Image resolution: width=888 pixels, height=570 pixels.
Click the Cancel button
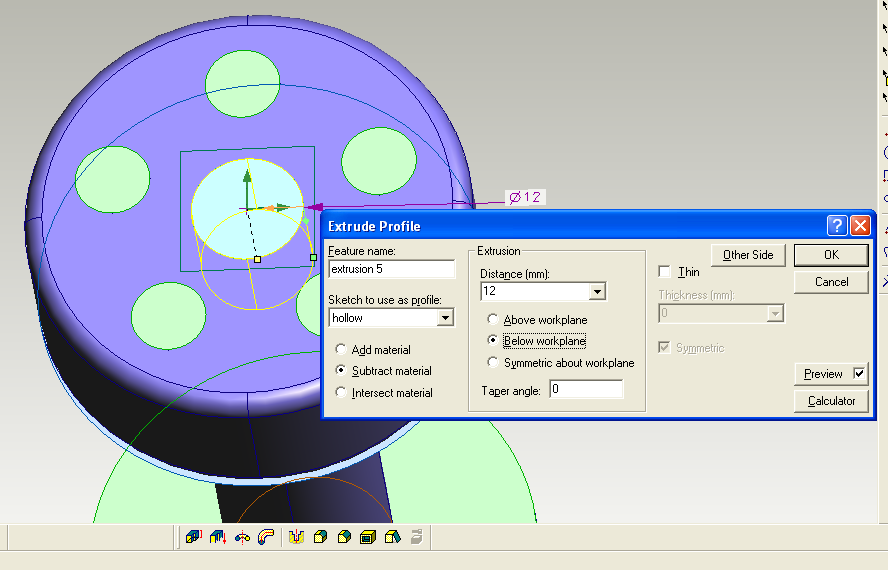tap(831, 282)
